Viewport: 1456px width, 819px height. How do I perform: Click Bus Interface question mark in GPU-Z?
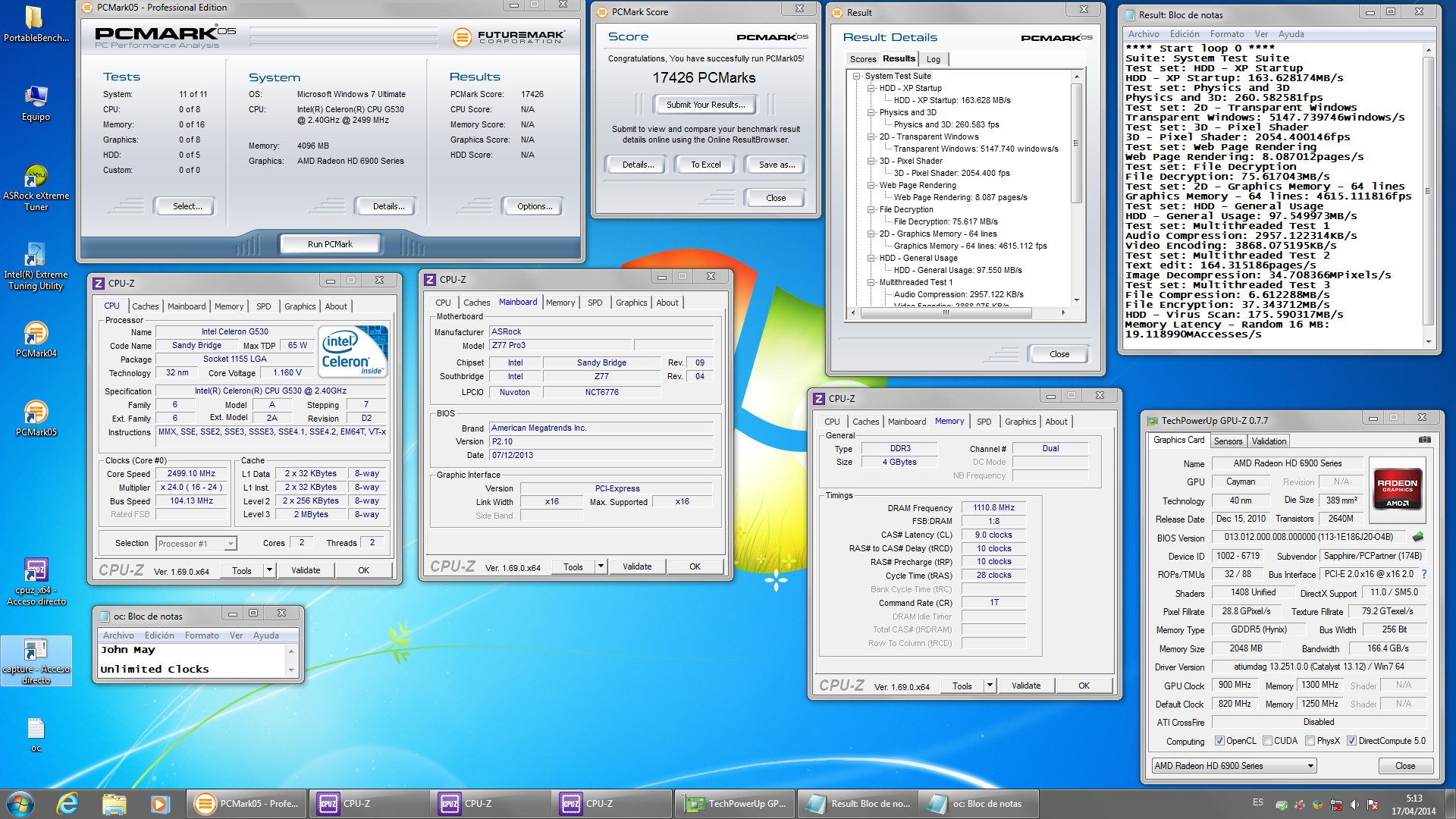(x=1423, y=574)
